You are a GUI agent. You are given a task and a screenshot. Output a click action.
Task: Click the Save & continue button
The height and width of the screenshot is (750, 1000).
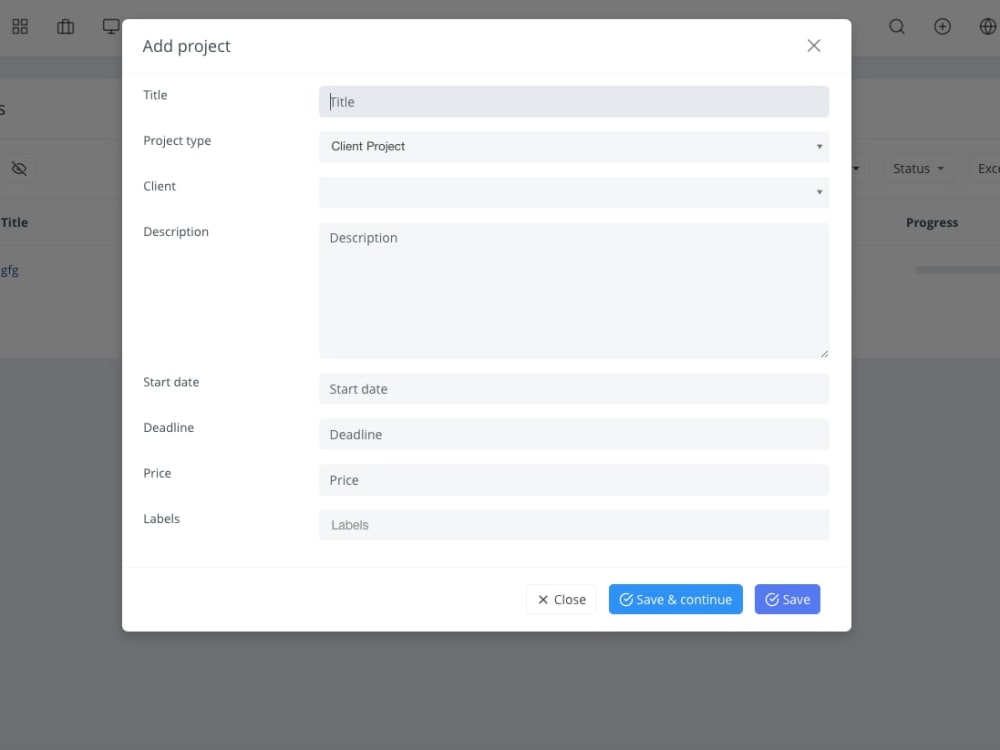675,599
